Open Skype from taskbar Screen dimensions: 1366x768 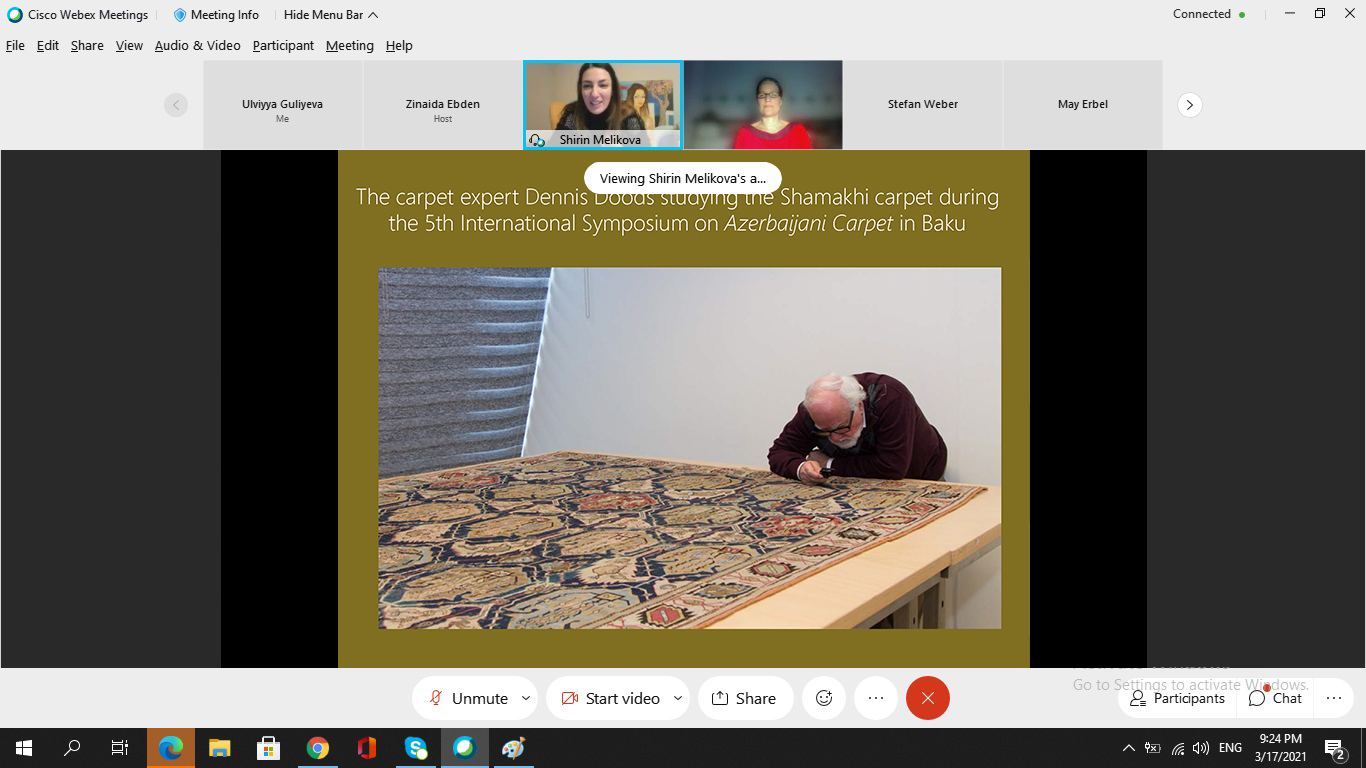click(x=415, y=748)
